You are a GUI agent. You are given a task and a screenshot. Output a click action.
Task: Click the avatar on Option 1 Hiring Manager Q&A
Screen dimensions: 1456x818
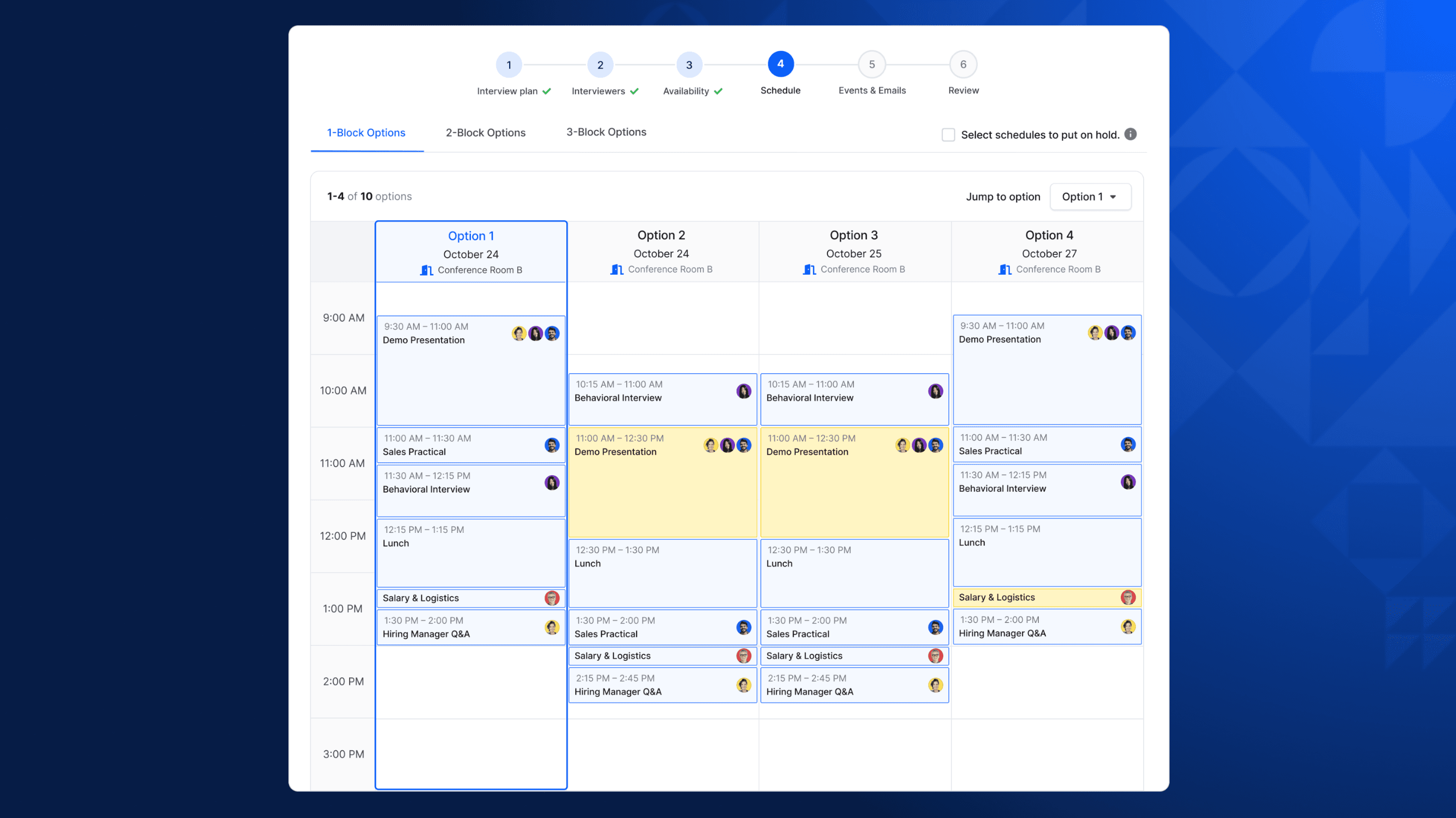(551, 627)
